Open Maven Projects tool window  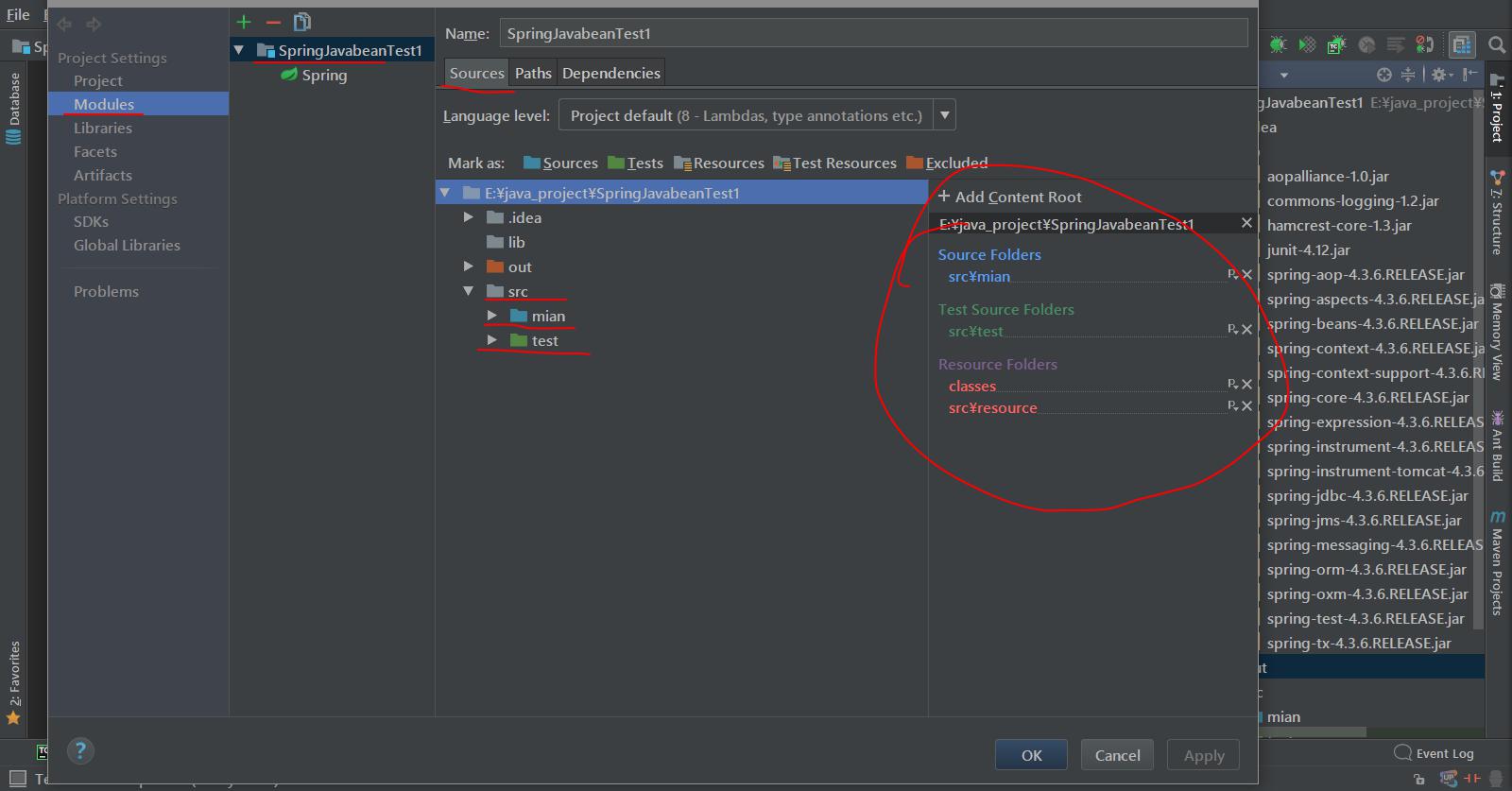(1498, 563)
